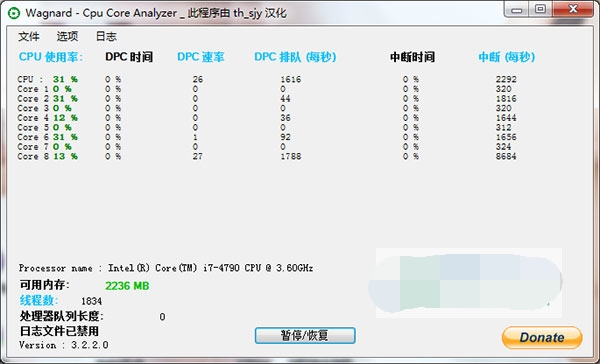Click interrupts value 324
The image size is (600, 364).
coord(504,147)
